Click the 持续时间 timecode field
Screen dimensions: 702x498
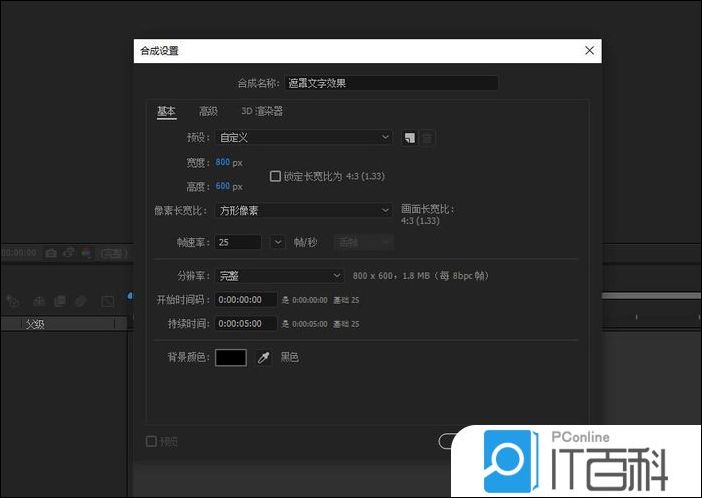coord(246,323)
